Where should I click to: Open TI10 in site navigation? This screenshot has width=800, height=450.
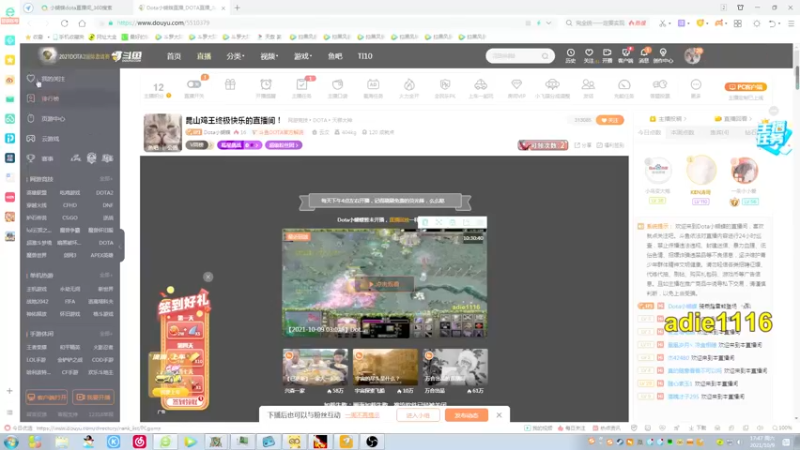click(365, 56)
